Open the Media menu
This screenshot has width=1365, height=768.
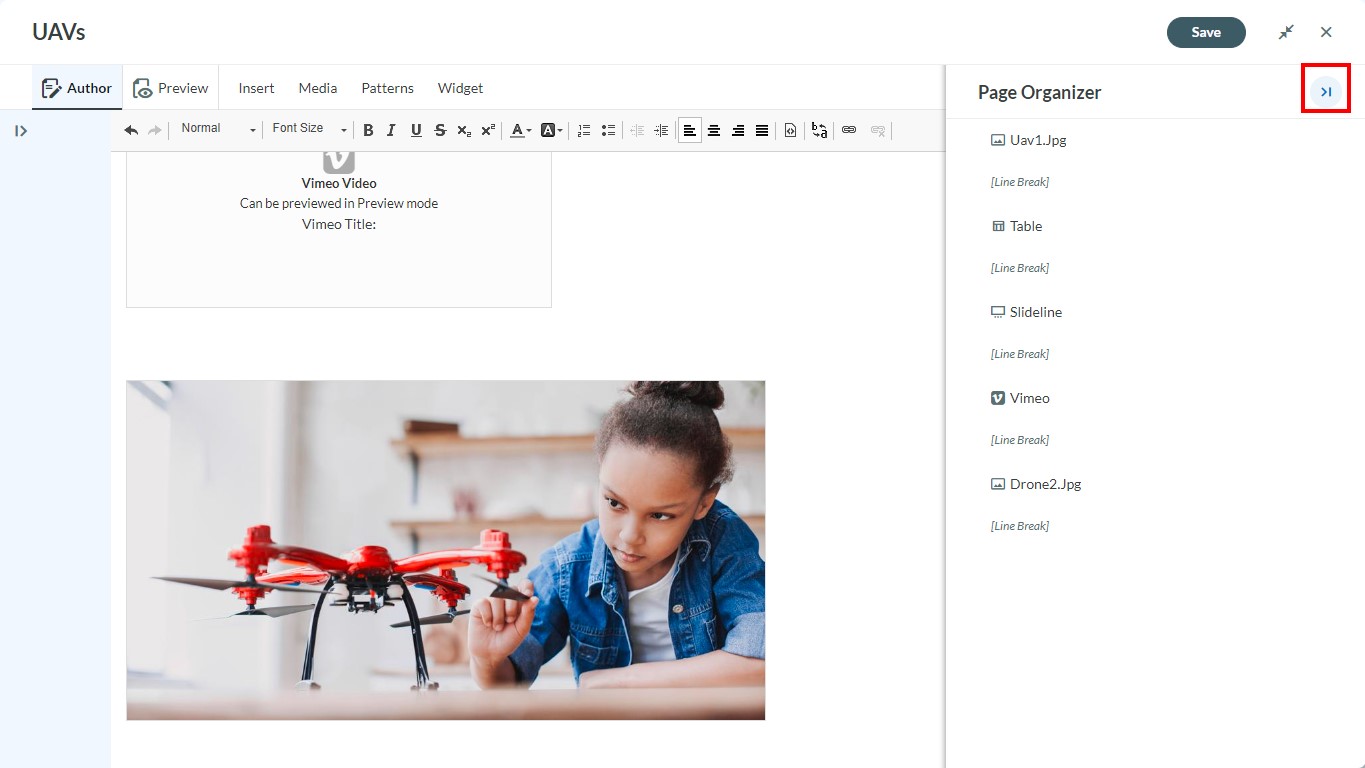pos(318,88)
